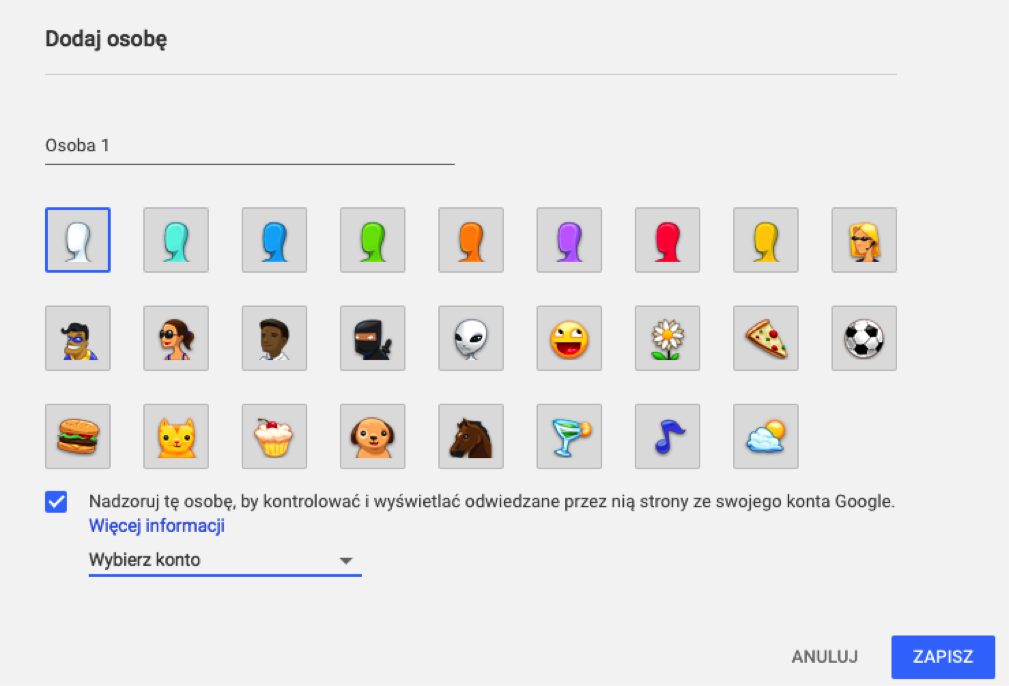Choose the yellow silhouette avatar
This screenshot has height=686, width=1009.
click(x=766, y=240)
